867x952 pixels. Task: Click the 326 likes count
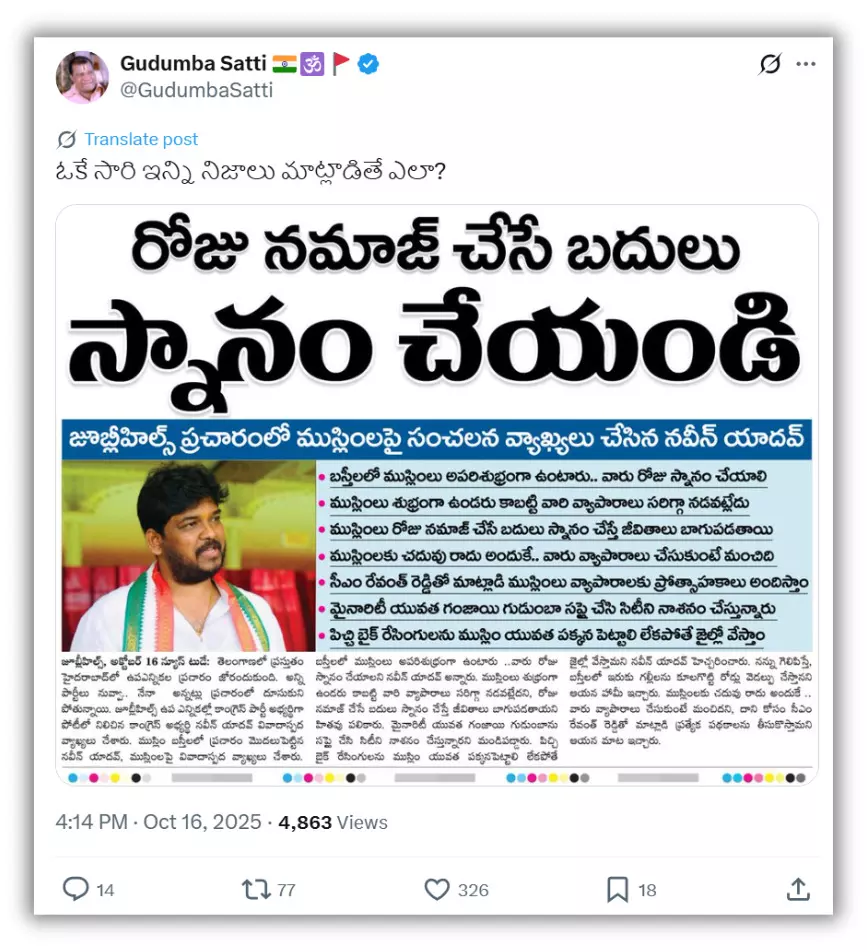[473, 890]
